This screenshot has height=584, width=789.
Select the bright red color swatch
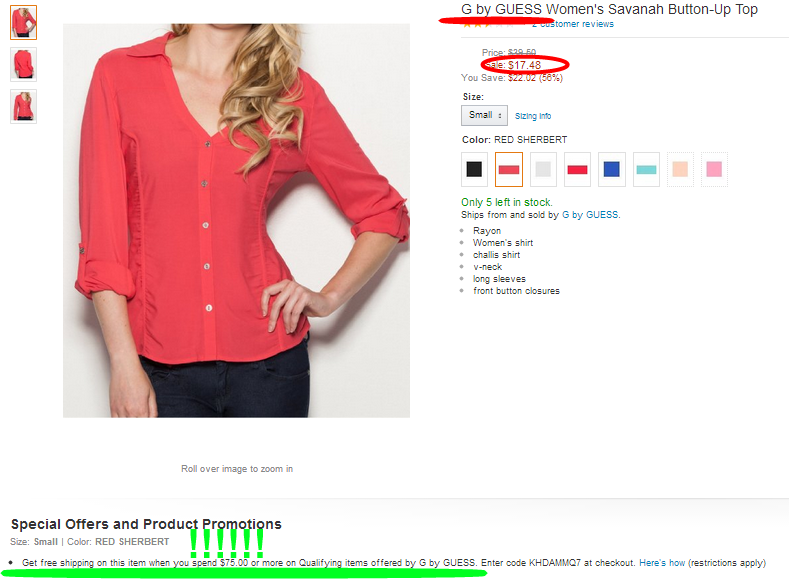click(577, 170)
